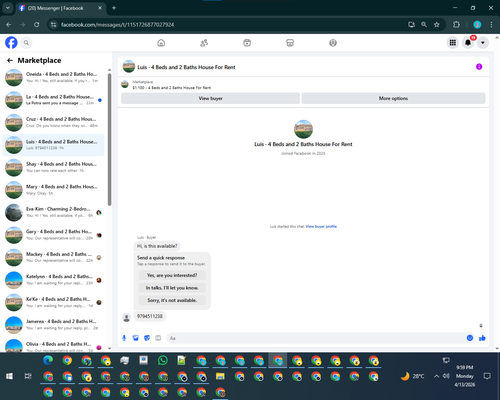Open the Eva-Kim Charming 2-Bedroom conversation
The height and width of the screenshot is (400, 500).
point(53,212)
